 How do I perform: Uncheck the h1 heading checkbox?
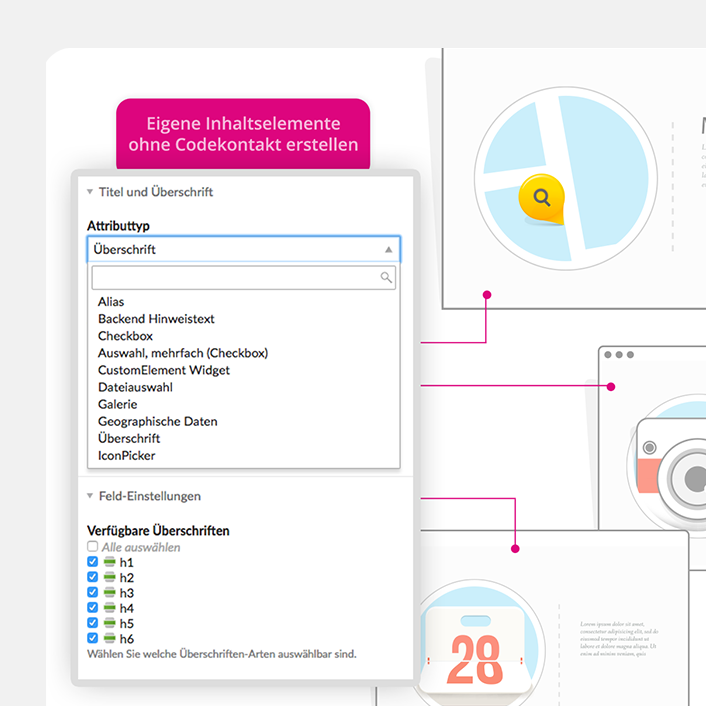click(x=92, y=561)
